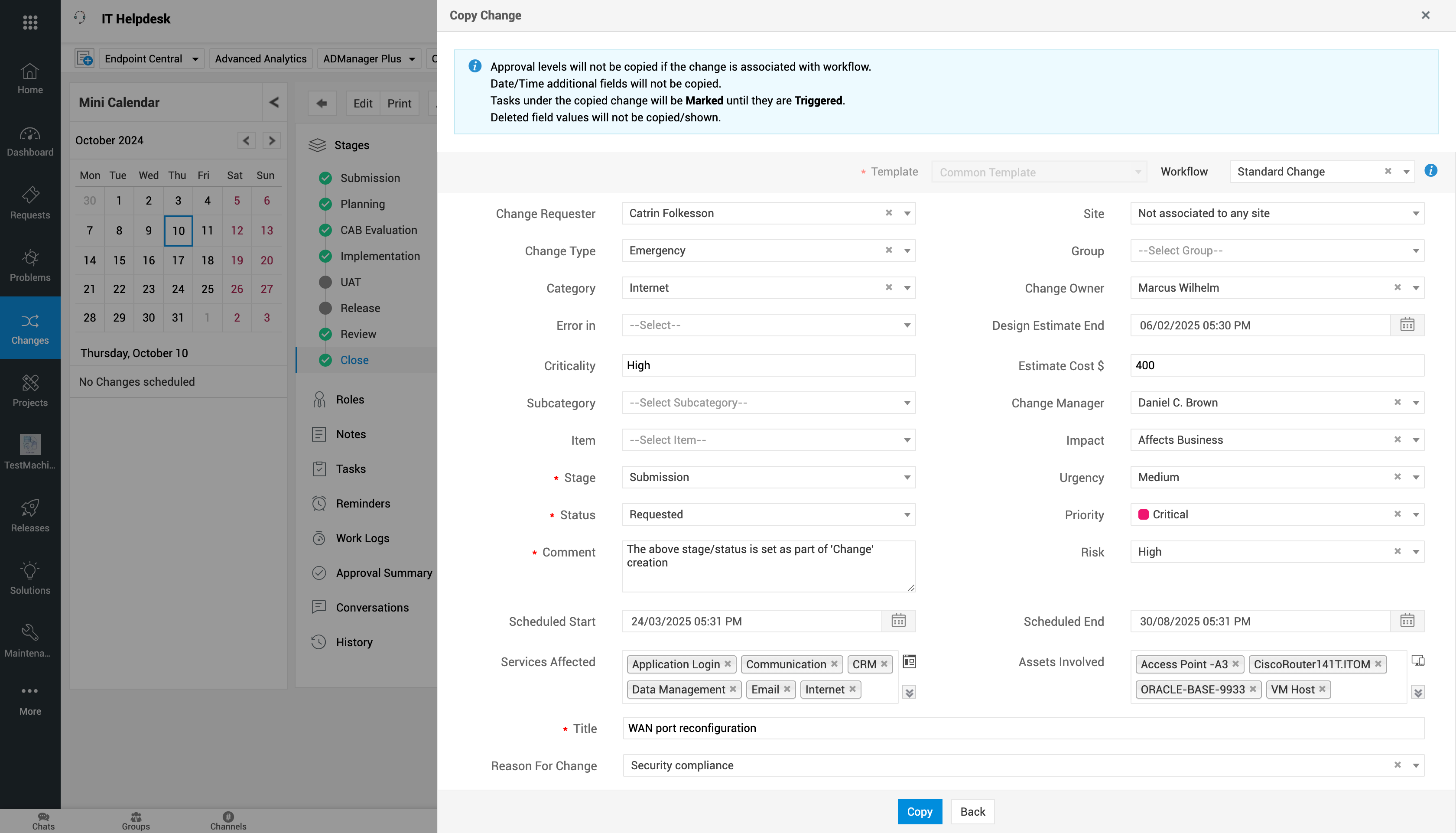This screenshot has height=833, width=1456.
Task: Open Approval Summary section
Action: tap(383, 573)
